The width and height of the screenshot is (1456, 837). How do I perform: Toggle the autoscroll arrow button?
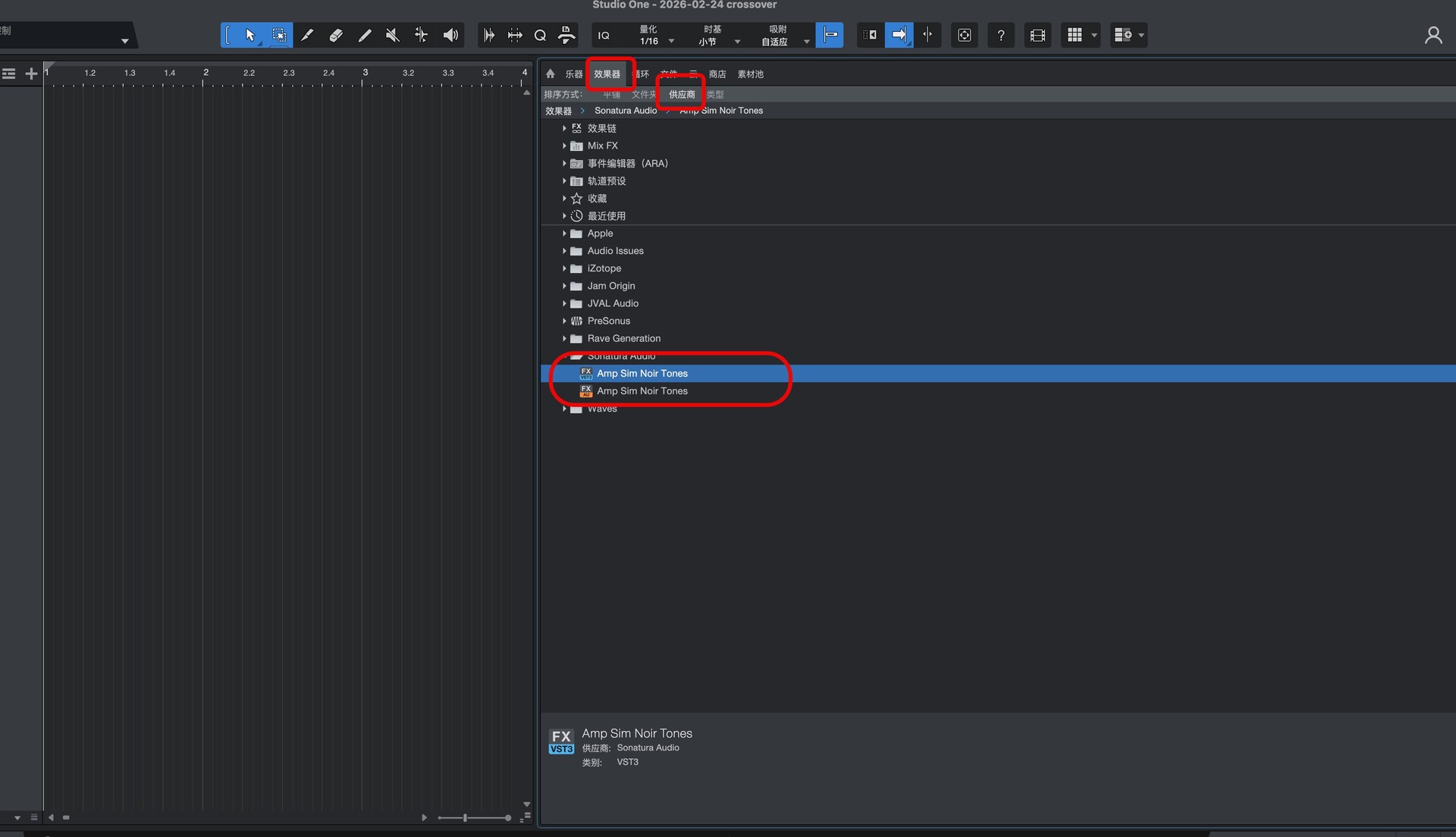coord(899,35)
